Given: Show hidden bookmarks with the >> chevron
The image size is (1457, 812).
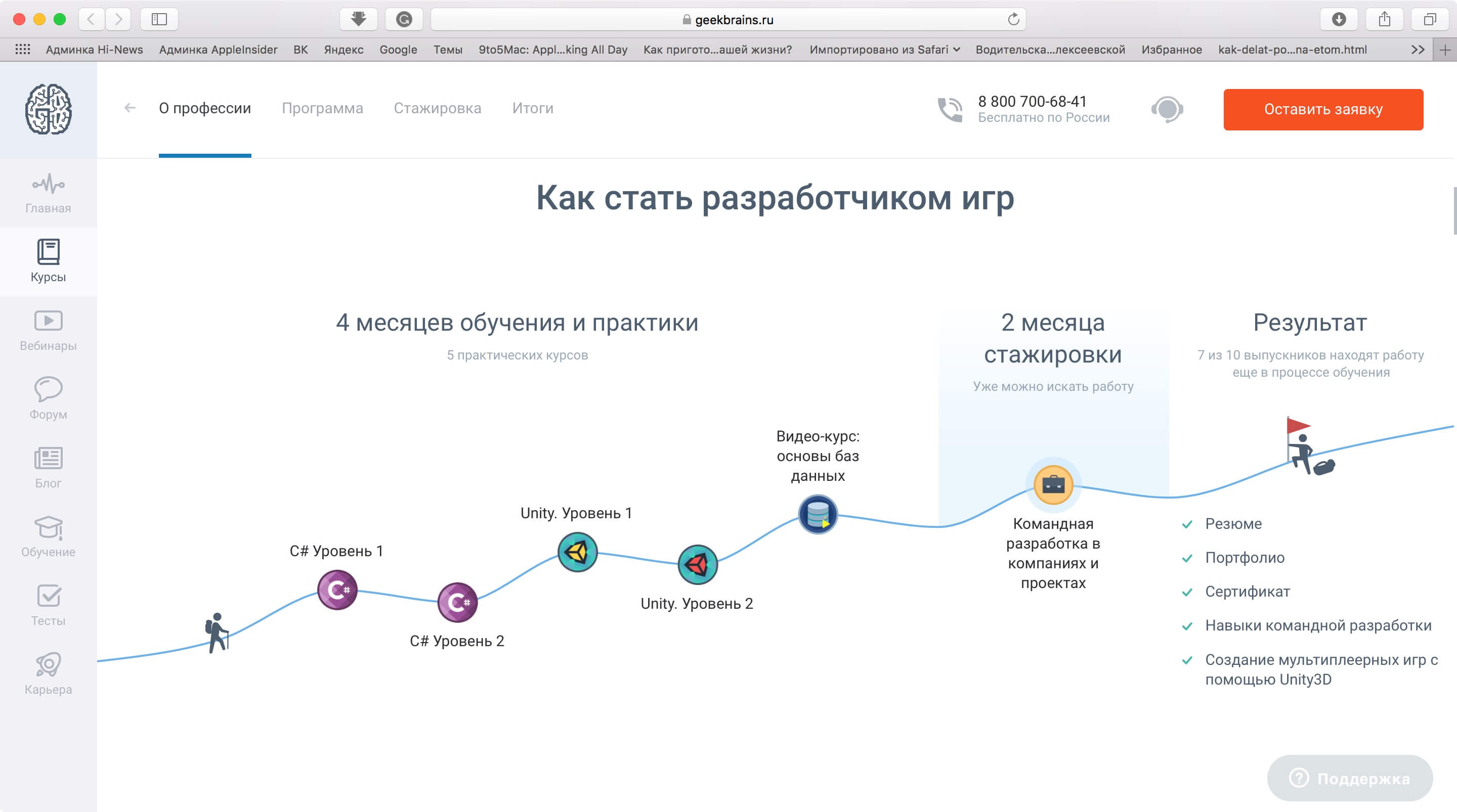Looking at the screenshot, I should coord(1418,49).
